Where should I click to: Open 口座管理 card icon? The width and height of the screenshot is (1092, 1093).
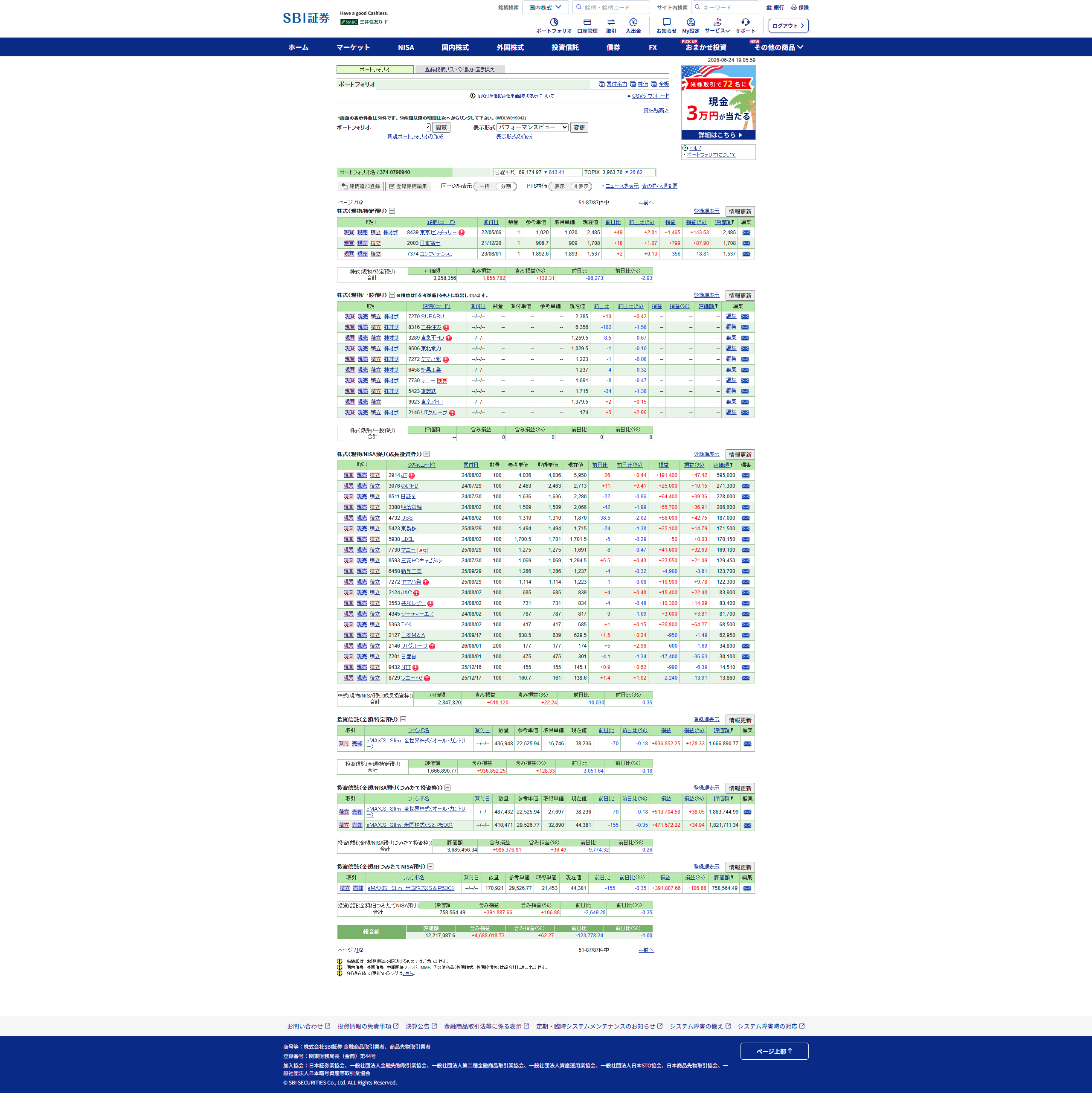point(587,23)
